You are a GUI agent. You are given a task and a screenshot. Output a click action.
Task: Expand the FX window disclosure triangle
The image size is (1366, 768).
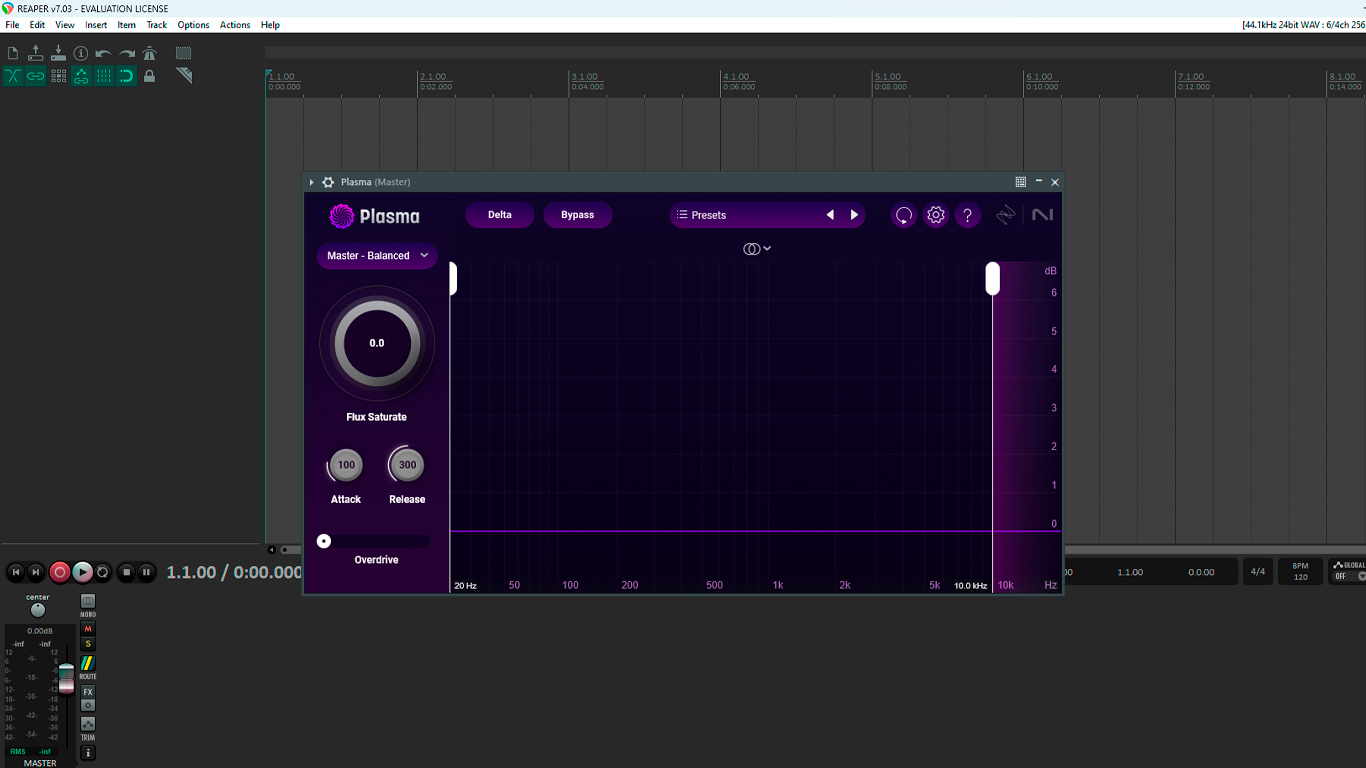pos(312,182)
